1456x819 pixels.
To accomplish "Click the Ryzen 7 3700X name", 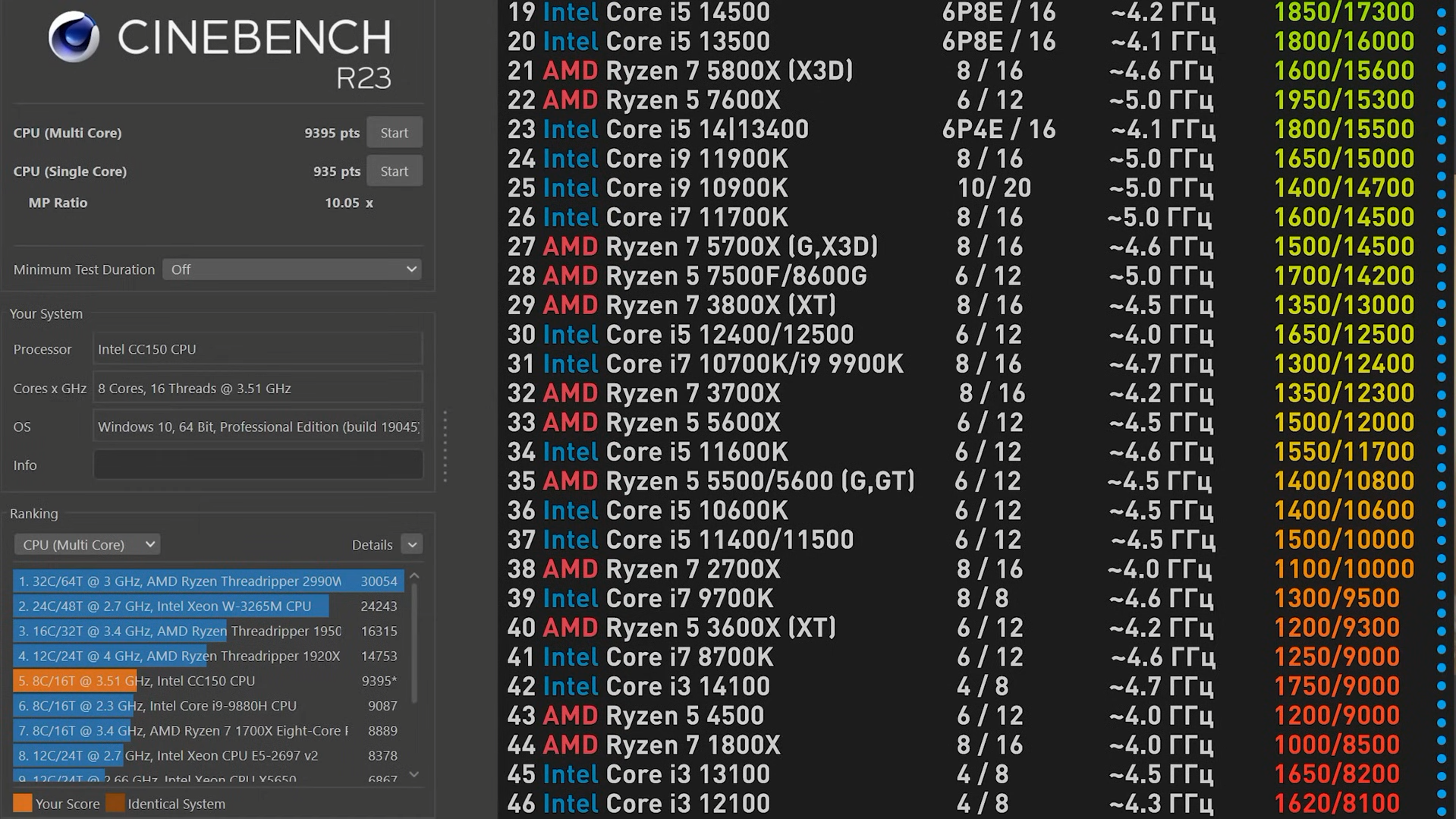I will [x=693, y=394].
